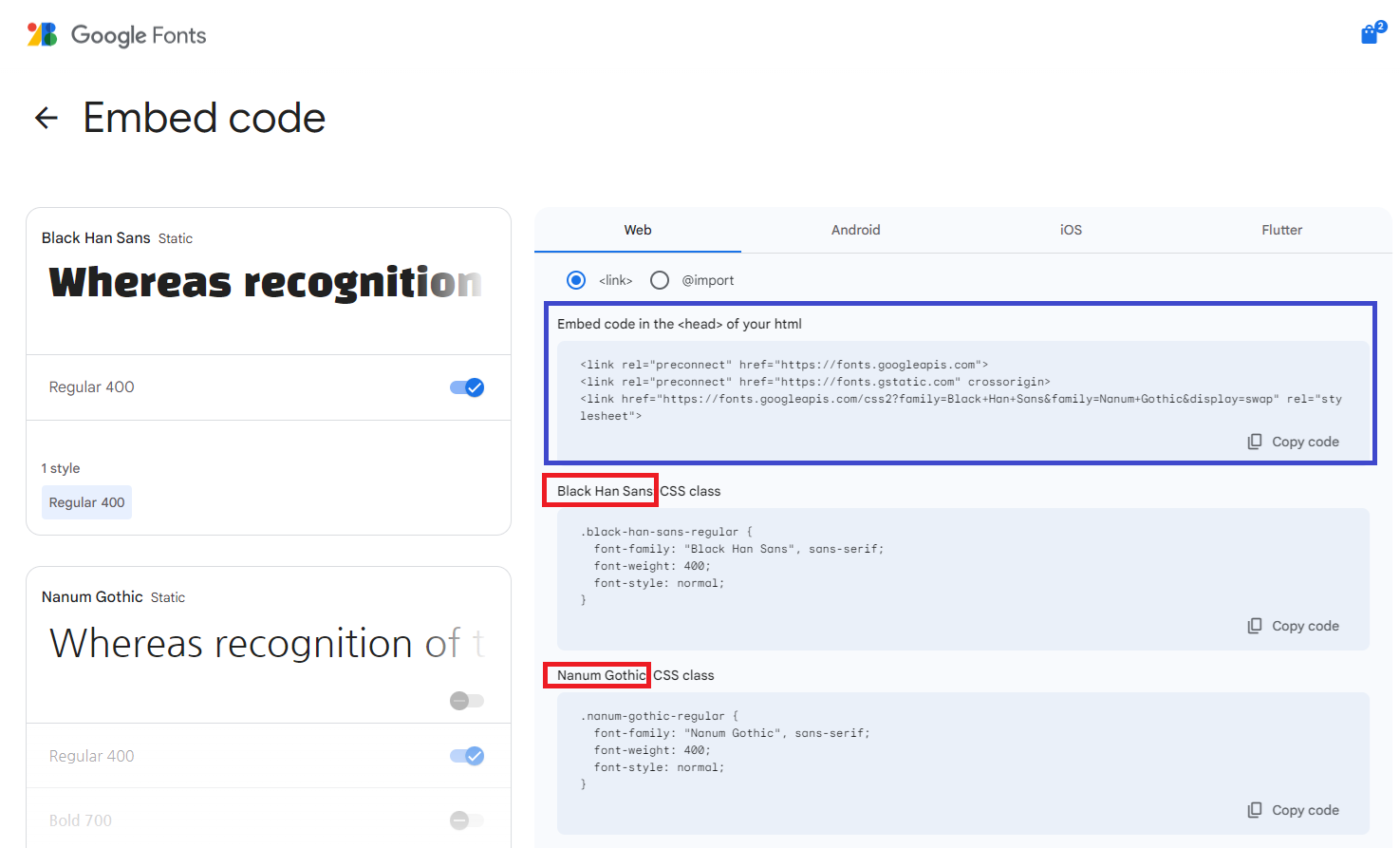Select the @import radio button
This screenshot has height=848, width=1400.
click(x=660, y=280)
